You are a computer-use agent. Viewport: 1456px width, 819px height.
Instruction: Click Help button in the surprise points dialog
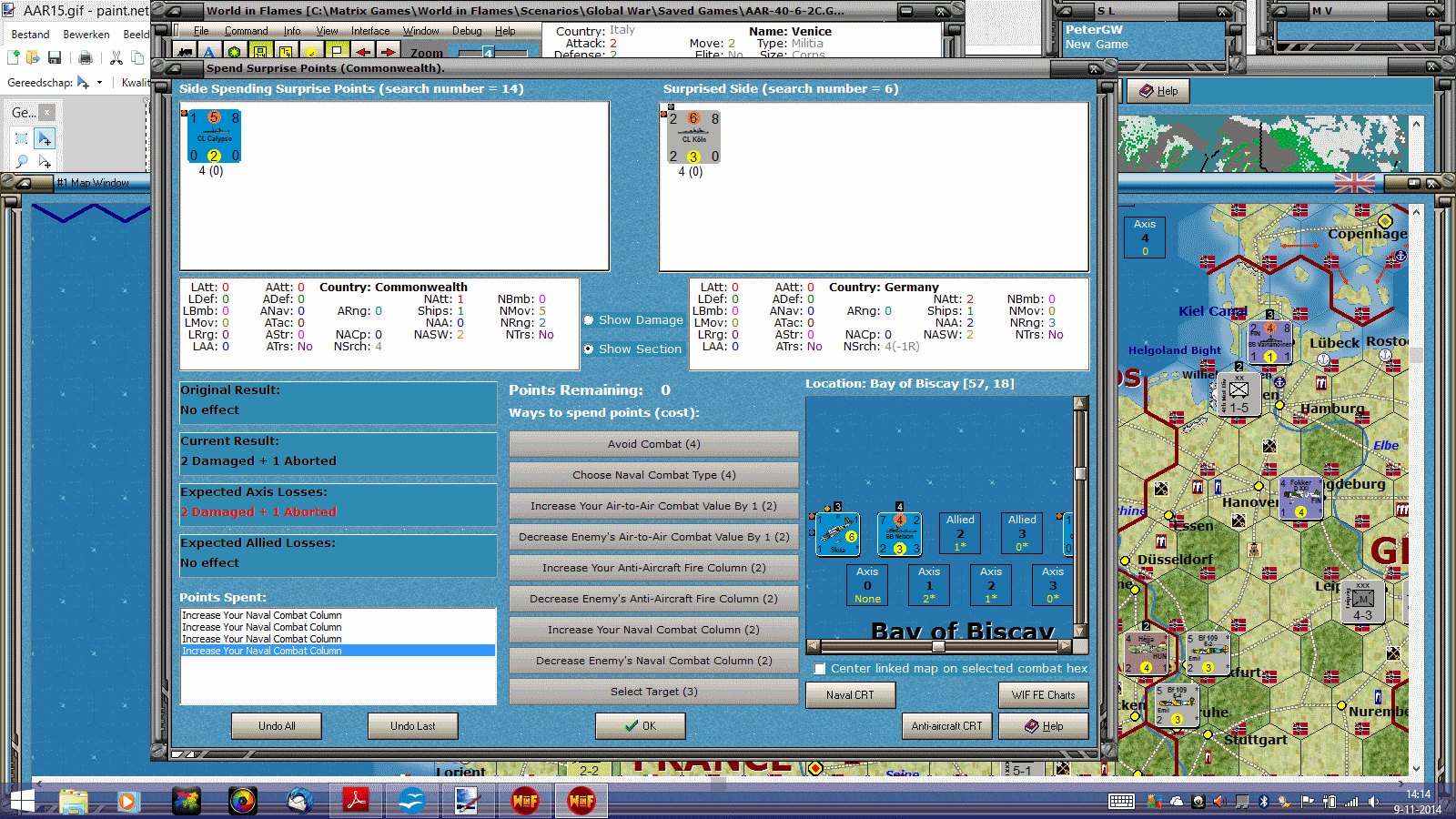coord(1044,726)
